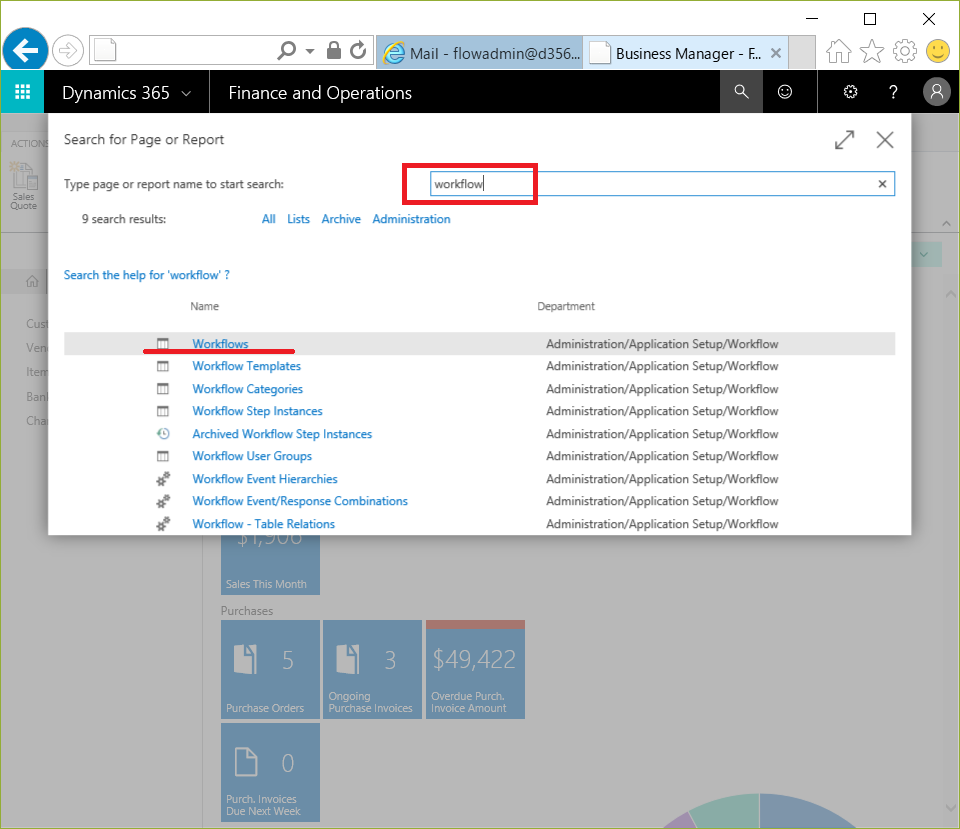Expand the Dynamics 365 dropdown chevron

(x=186, y=94)
